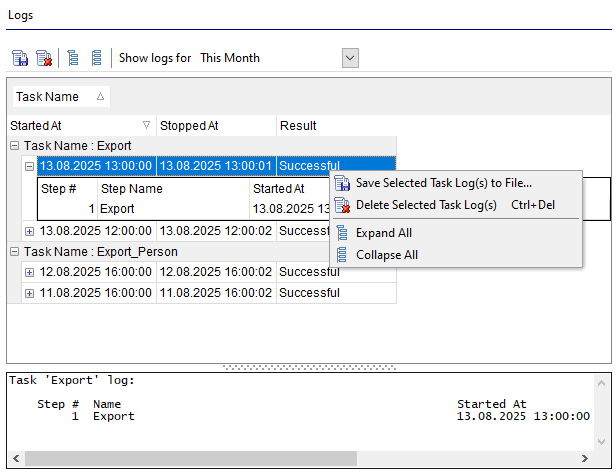The height and width of the screenshot is (472, 616).
Task: Click the Collapse All toolbar icon
Action: [96, 58]
